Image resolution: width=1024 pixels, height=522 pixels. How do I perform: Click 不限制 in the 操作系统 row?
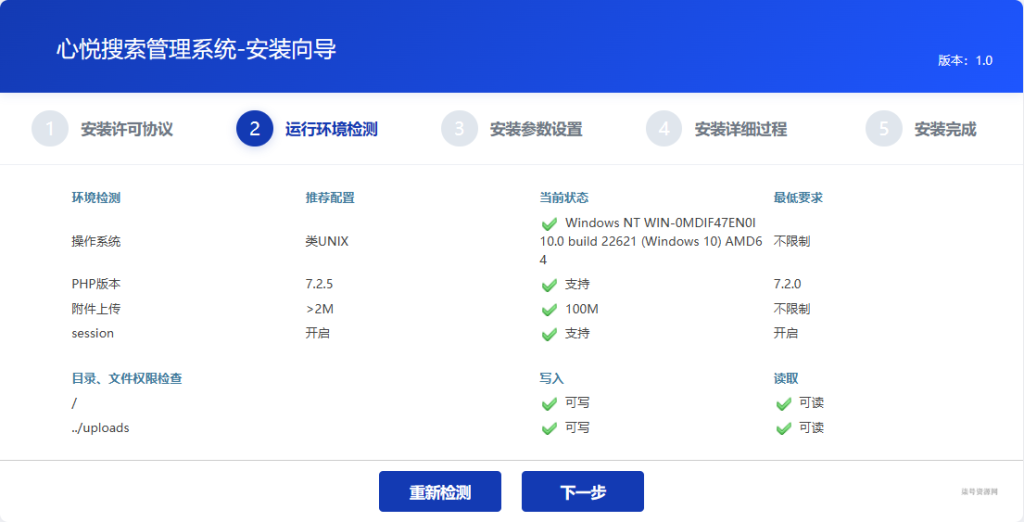(x=792, y=241)
